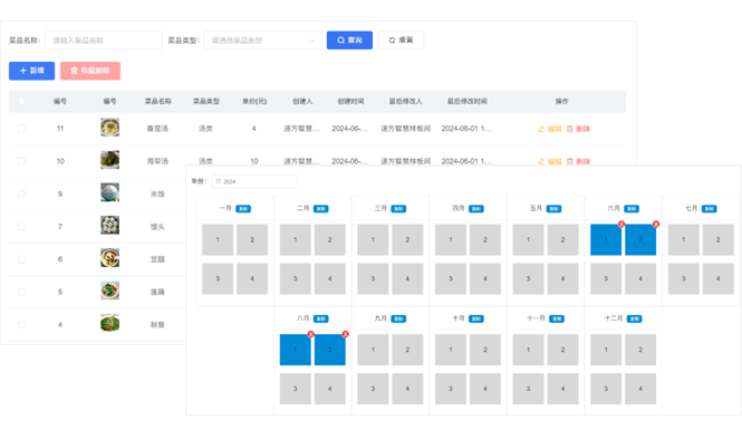Click the blue copy badge beside 六月
742x436 pixels.
click(x=631, y=209)
